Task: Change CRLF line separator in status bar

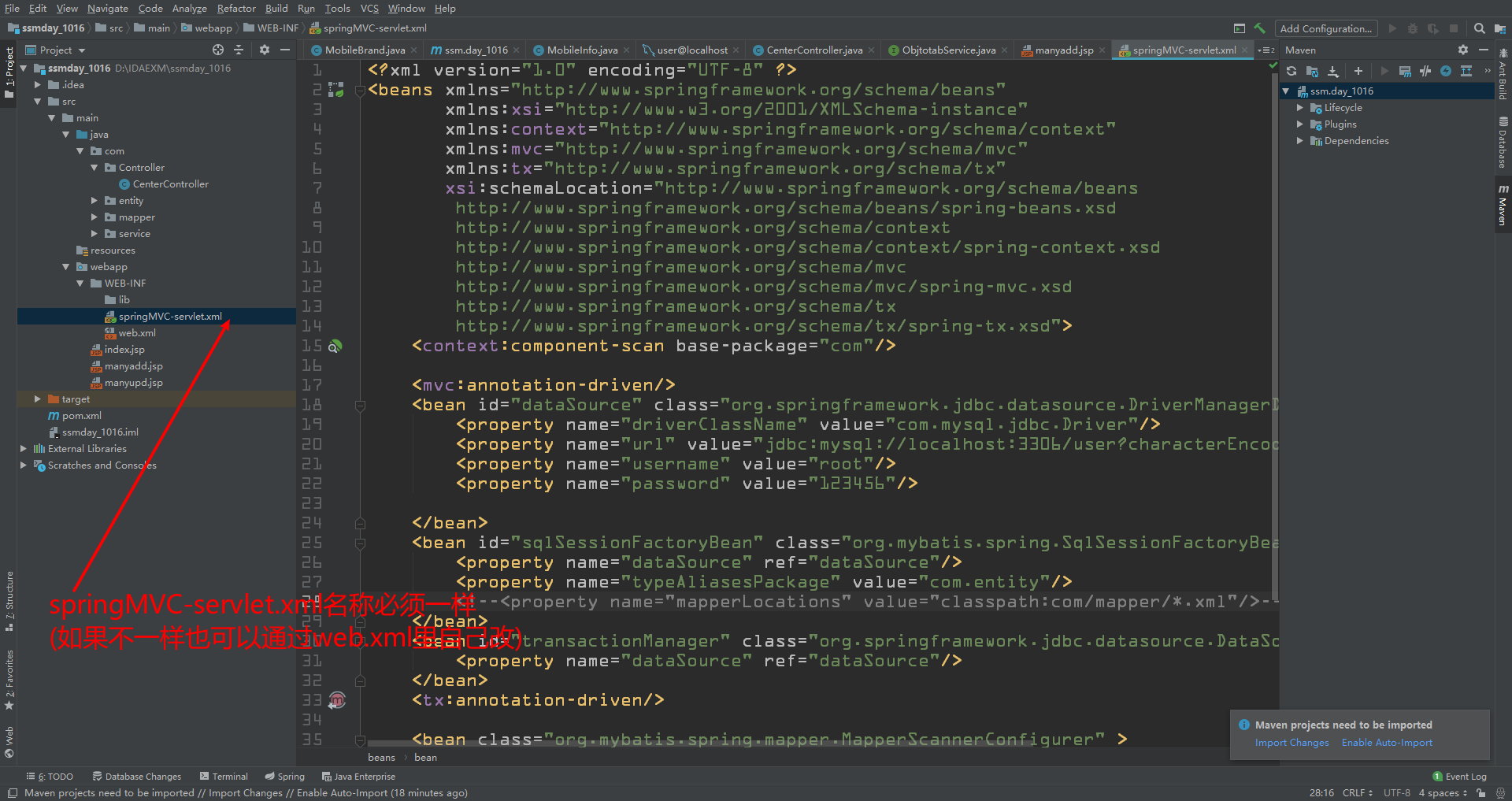Action: (x=1358, y=793)
